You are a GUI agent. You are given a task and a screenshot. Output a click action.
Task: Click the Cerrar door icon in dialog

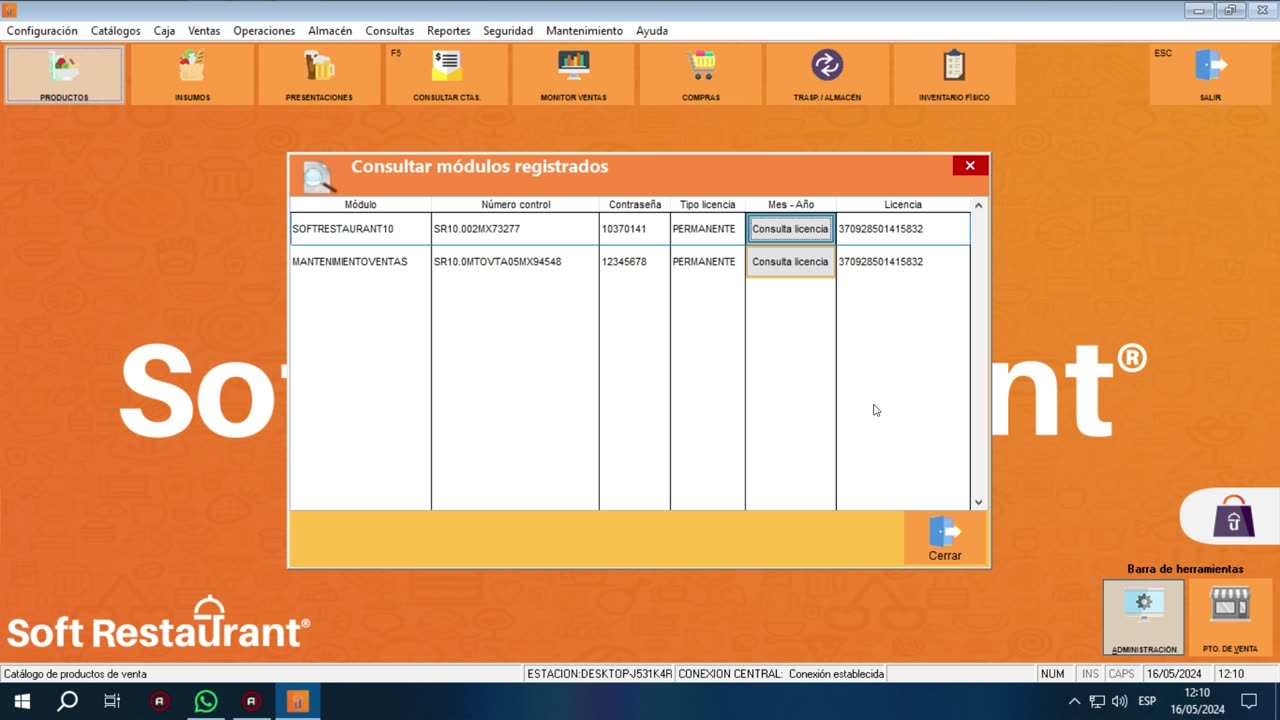[945, 539]
